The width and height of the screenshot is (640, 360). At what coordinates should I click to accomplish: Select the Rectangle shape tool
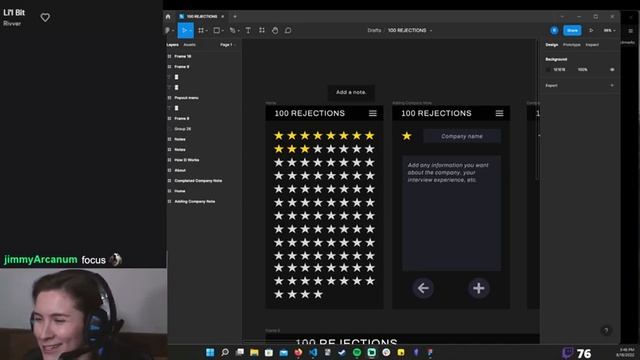click(217, 30)
